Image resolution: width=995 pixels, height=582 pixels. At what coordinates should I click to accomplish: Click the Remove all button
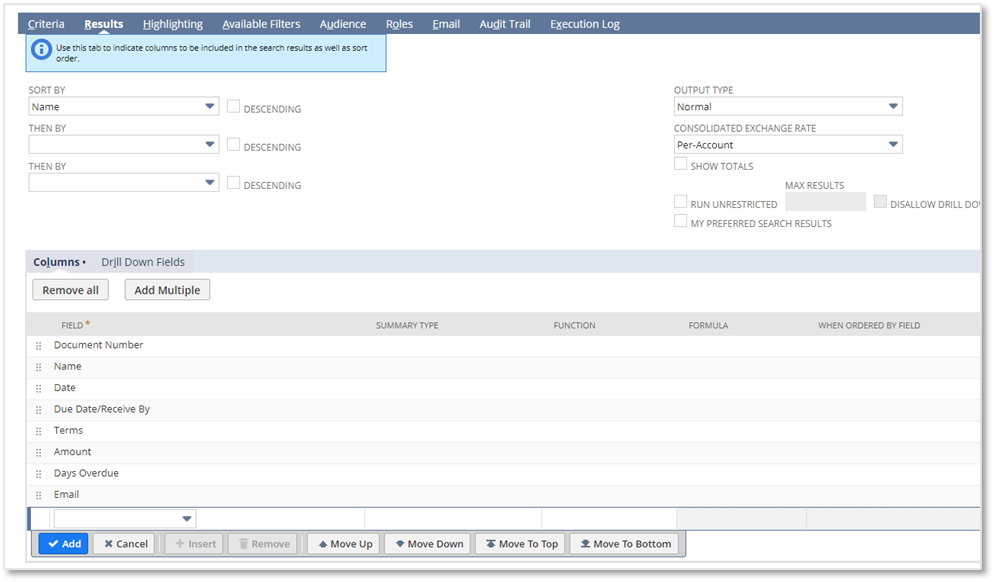[70, 289]
